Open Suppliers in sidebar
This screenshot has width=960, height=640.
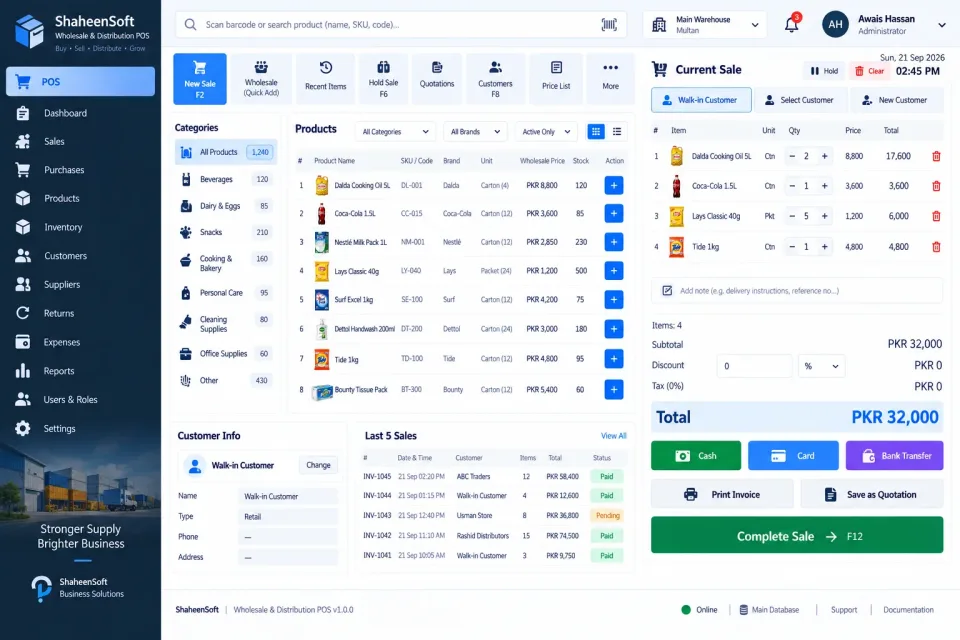pyautogui.click(x=80, y=285)
